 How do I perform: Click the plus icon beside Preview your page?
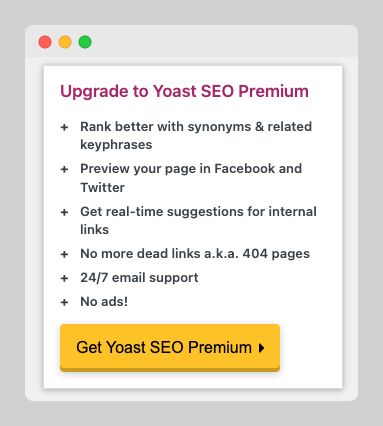(64, 169)
